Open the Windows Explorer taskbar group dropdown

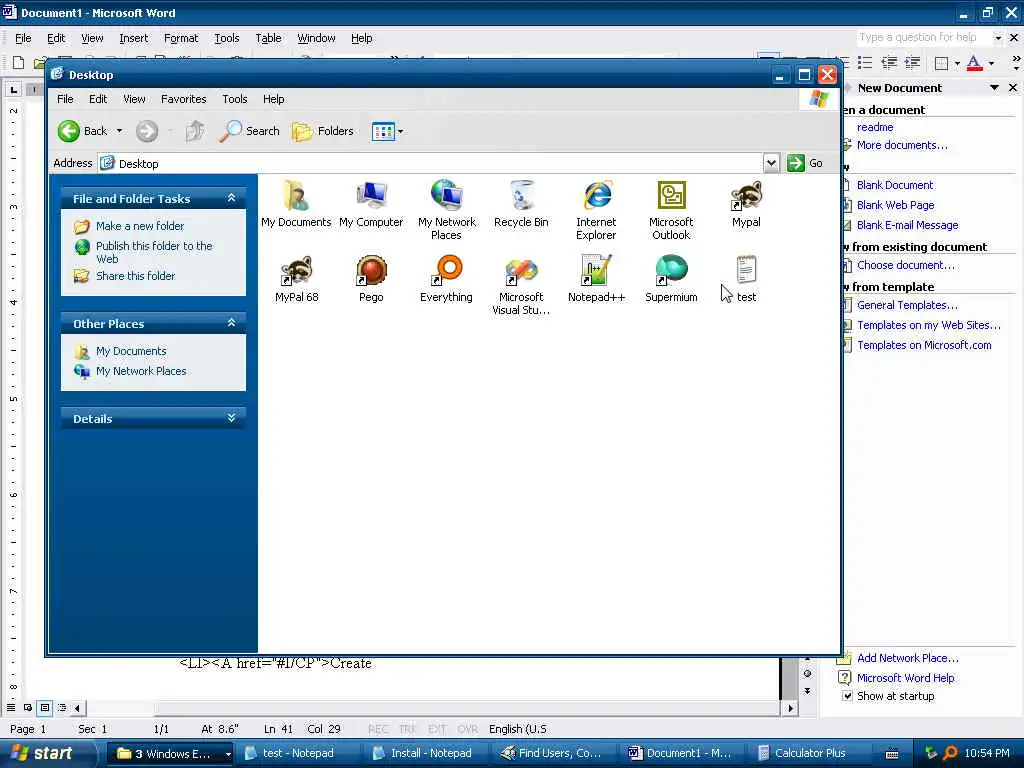coord(228,754)
